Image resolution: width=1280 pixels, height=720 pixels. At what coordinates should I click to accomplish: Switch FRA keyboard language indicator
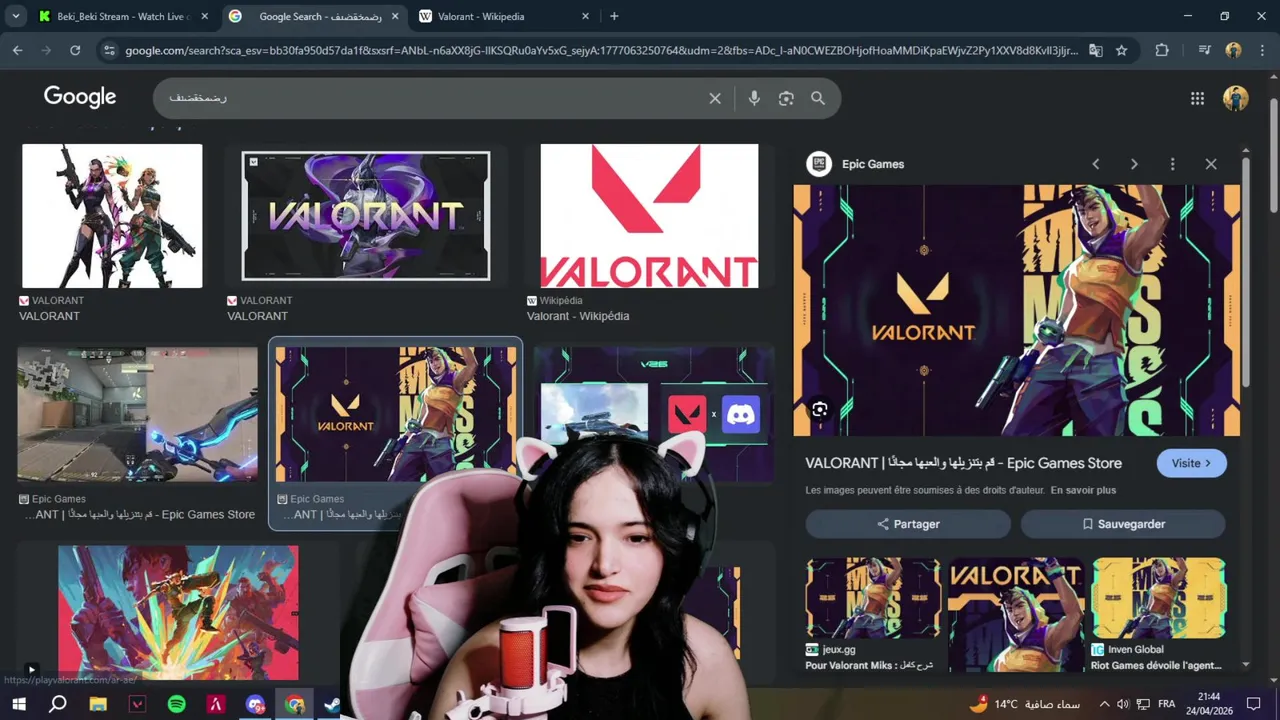coord(1166,704)
